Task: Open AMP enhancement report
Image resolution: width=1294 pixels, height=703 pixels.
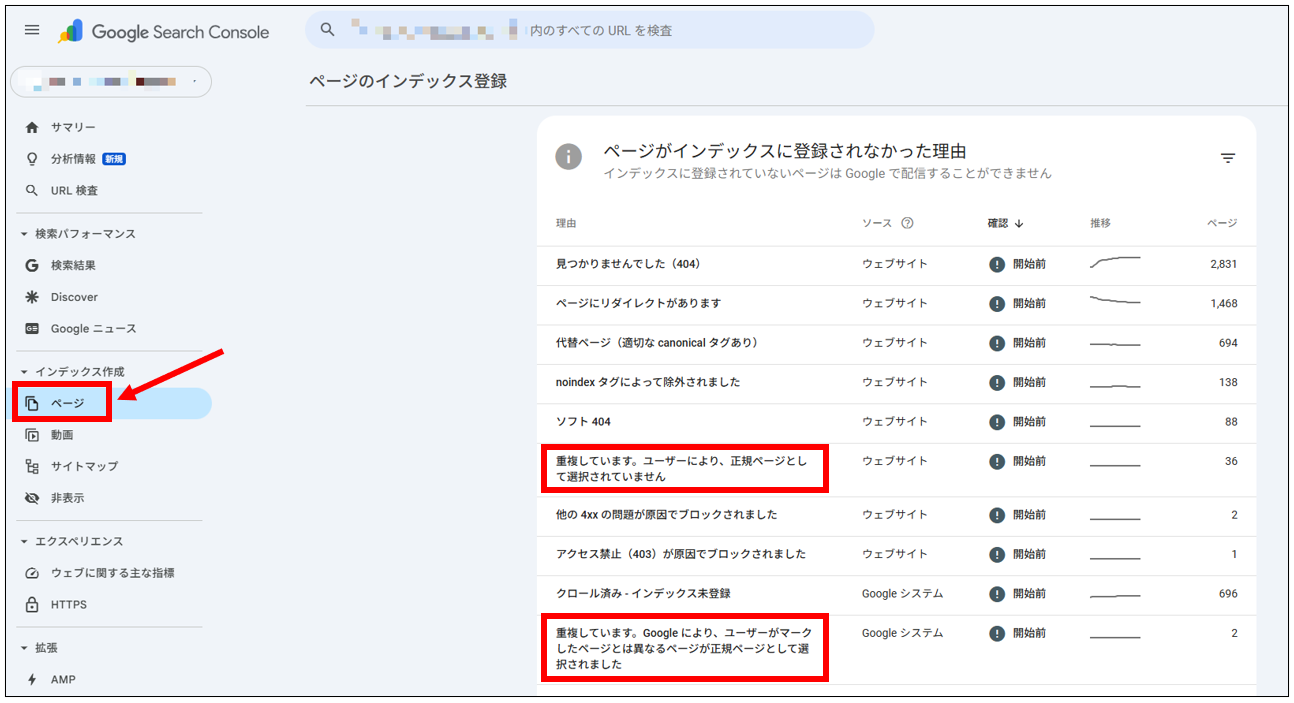Action: [x=63, y=679]
